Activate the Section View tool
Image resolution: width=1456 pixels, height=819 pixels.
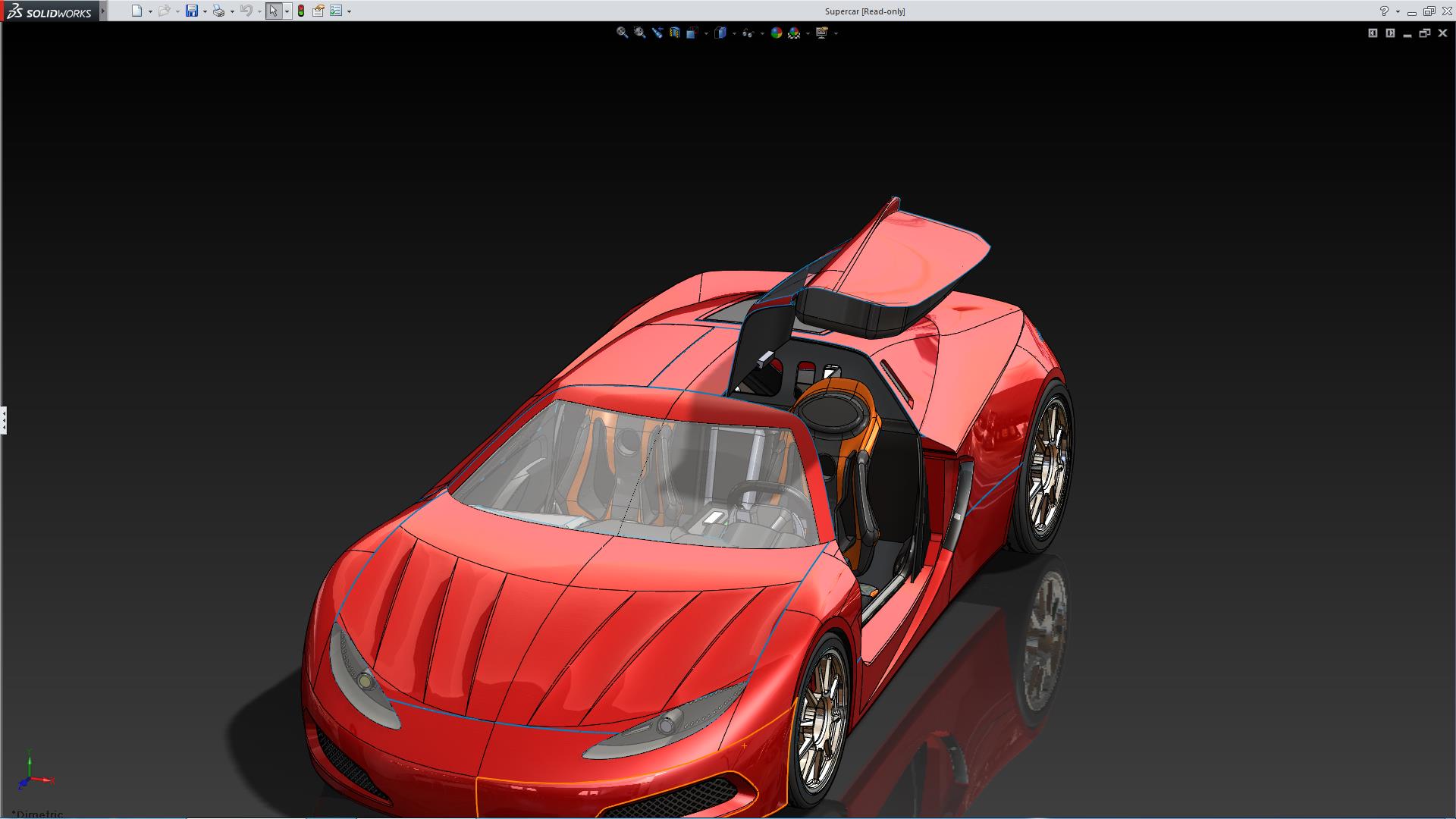point(674,33)
